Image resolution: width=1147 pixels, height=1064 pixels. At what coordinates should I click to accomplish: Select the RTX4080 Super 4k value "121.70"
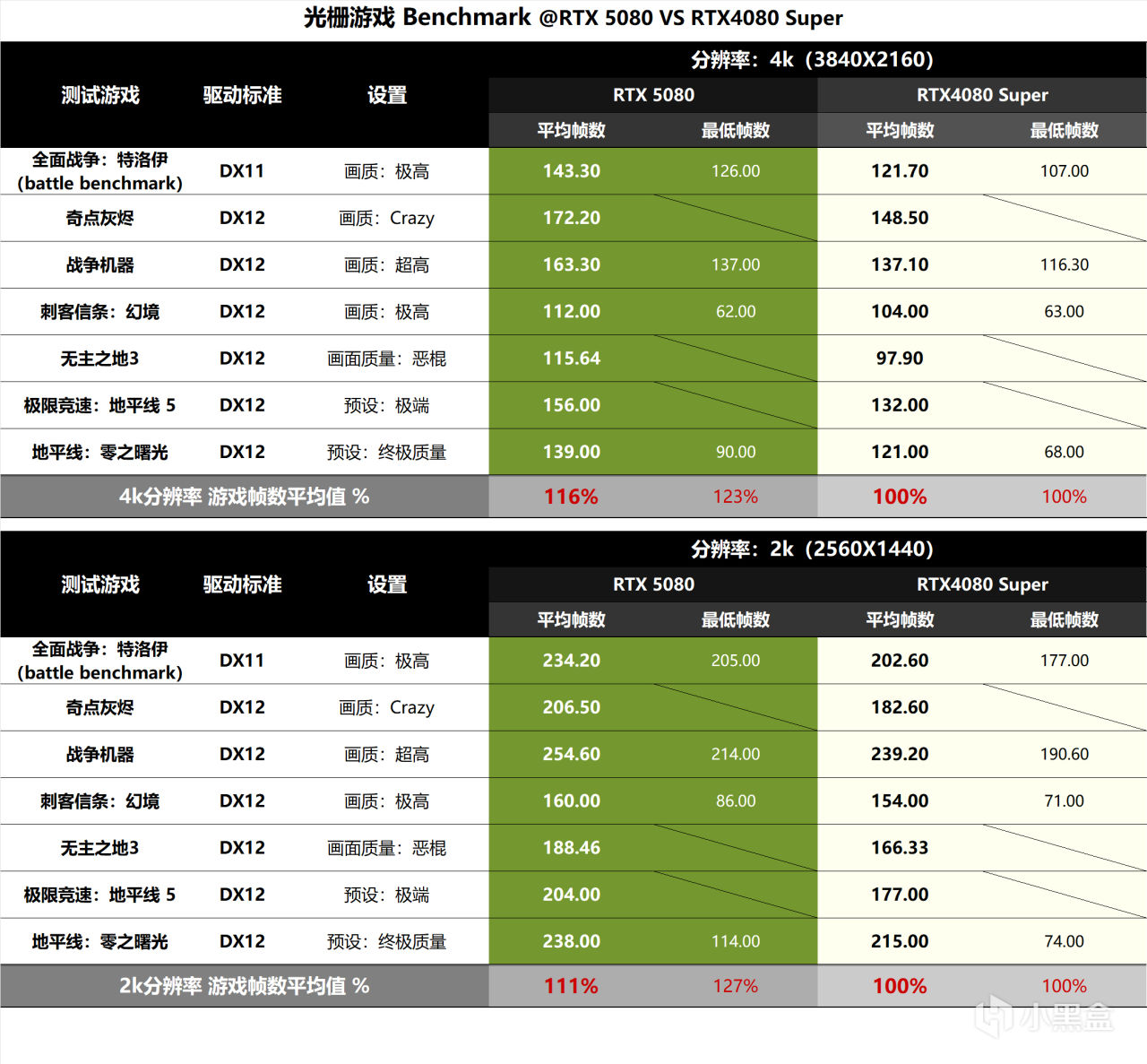click(x=900, y=171)
